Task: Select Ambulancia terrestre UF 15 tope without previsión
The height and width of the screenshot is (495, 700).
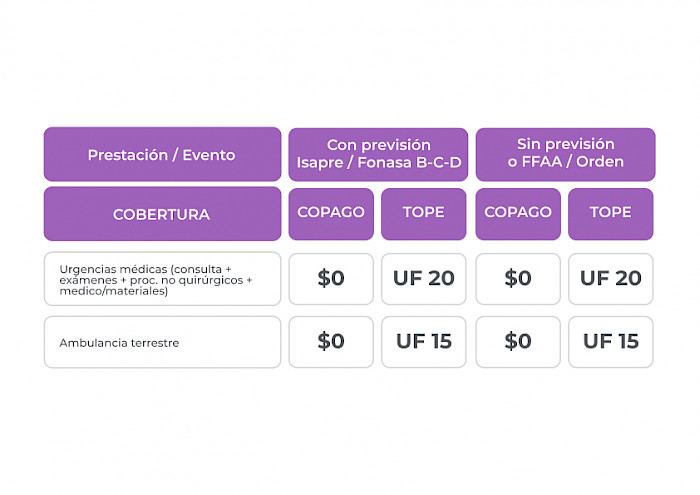Action: point(611,342)
